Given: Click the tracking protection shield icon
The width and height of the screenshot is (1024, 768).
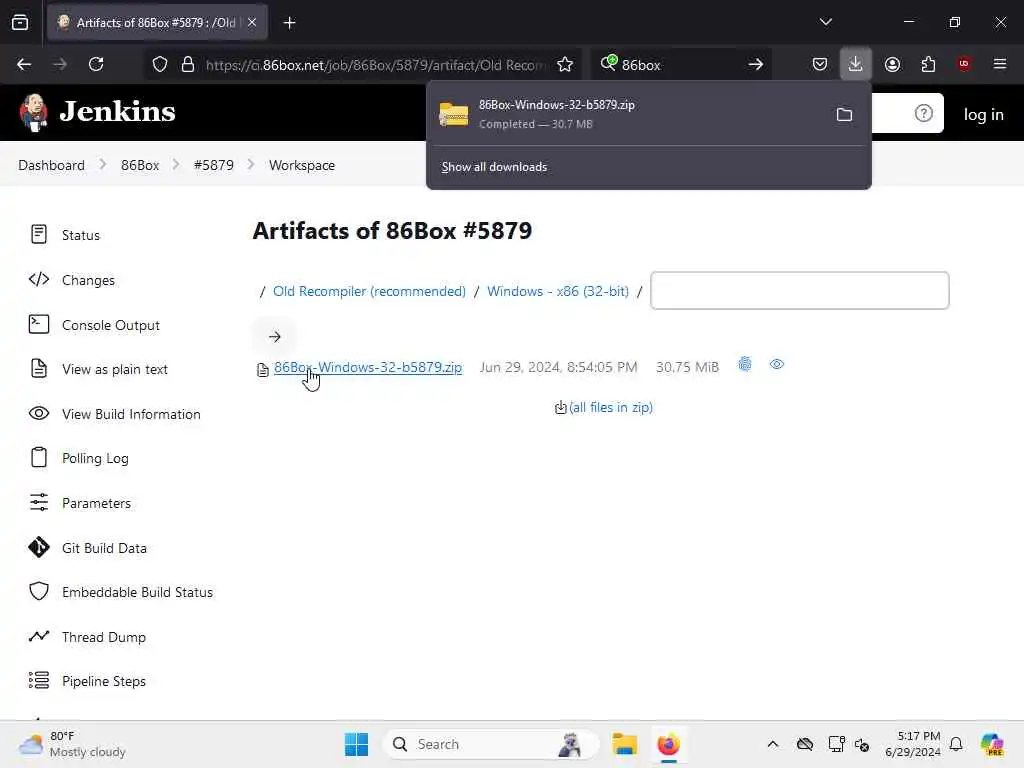Looking at the screenshot, I should point(160,64).
